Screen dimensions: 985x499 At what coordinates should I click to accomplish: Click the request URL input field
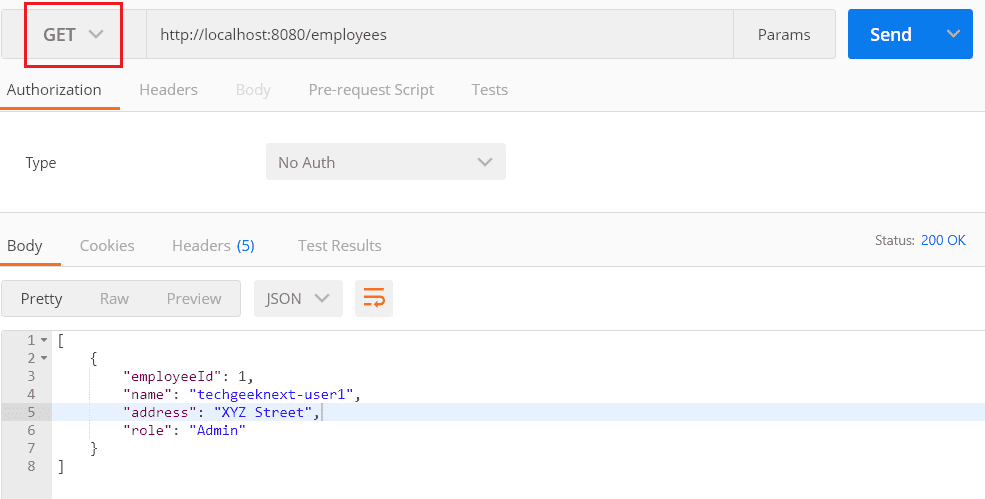[440, 35]
